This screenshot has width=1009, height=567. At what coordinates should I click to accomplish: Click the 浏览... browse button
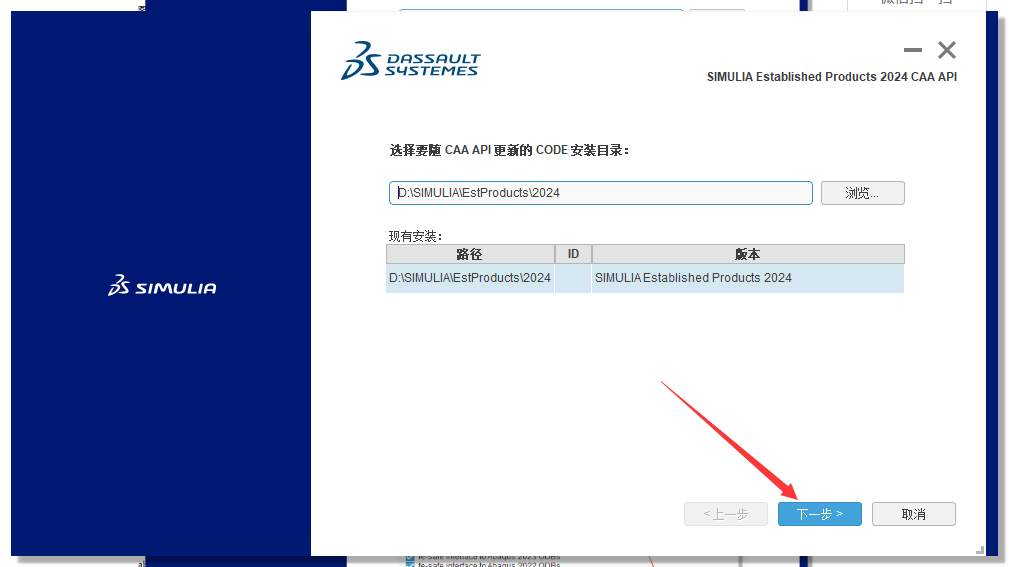(862, 193)
